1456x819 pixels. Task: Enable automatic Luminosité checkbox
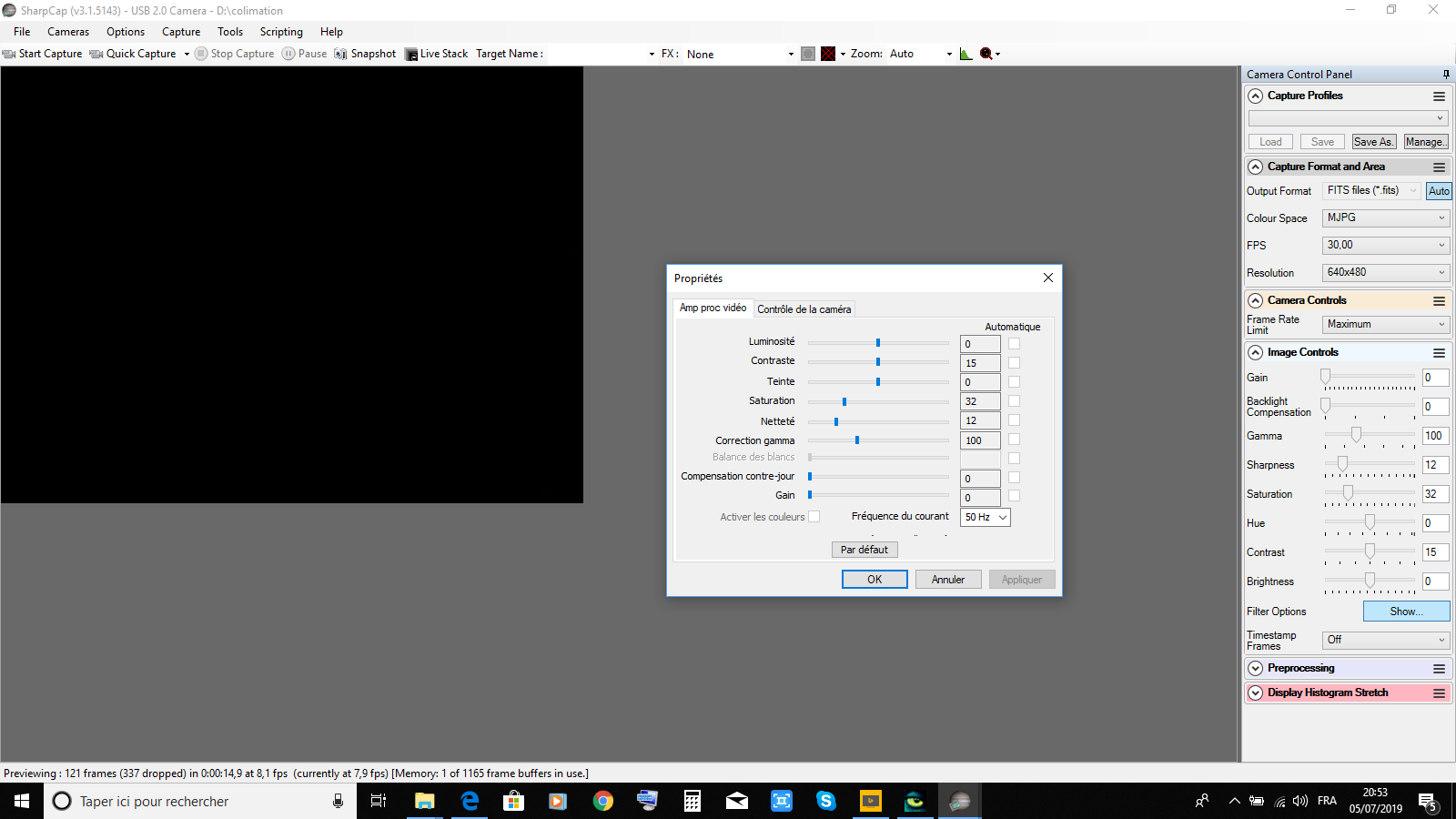click(x=1014, y=343)
